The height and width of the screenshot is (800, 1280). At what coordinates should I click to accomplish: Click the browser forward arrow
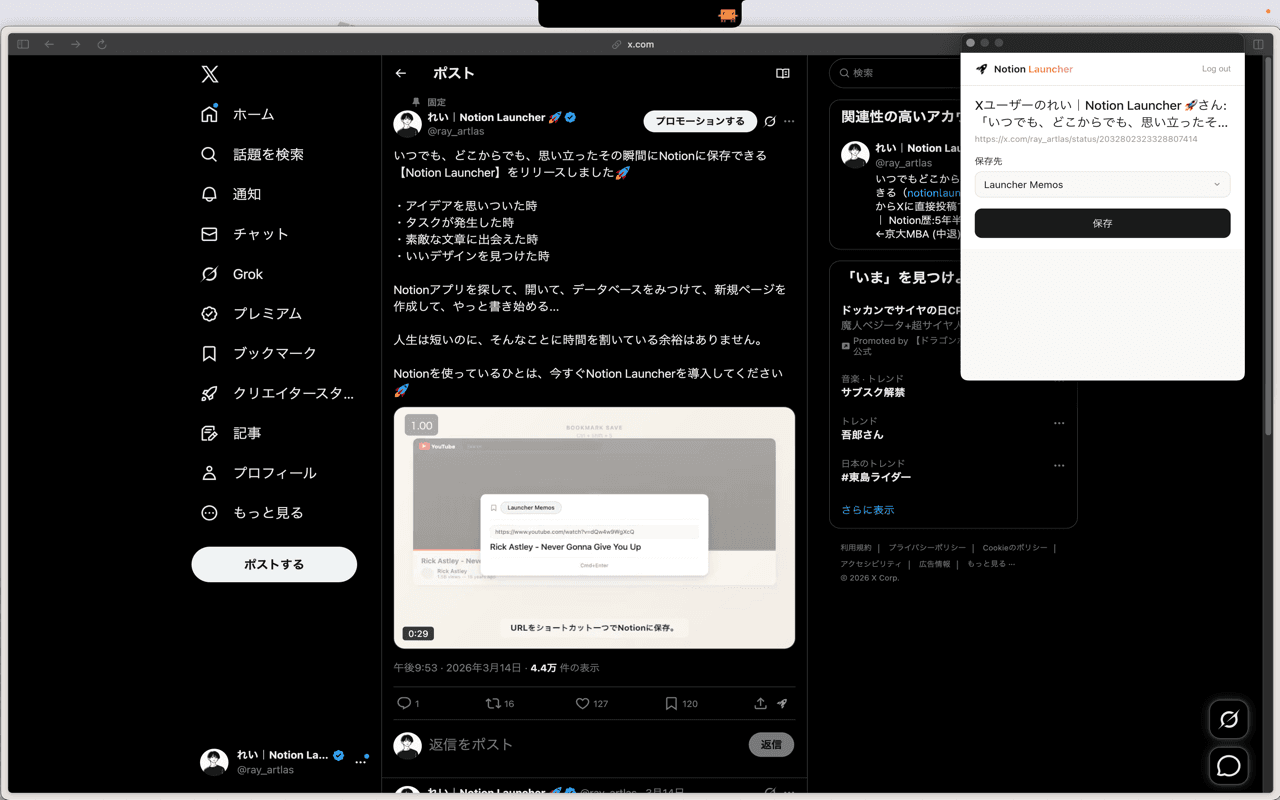point(75,44)
